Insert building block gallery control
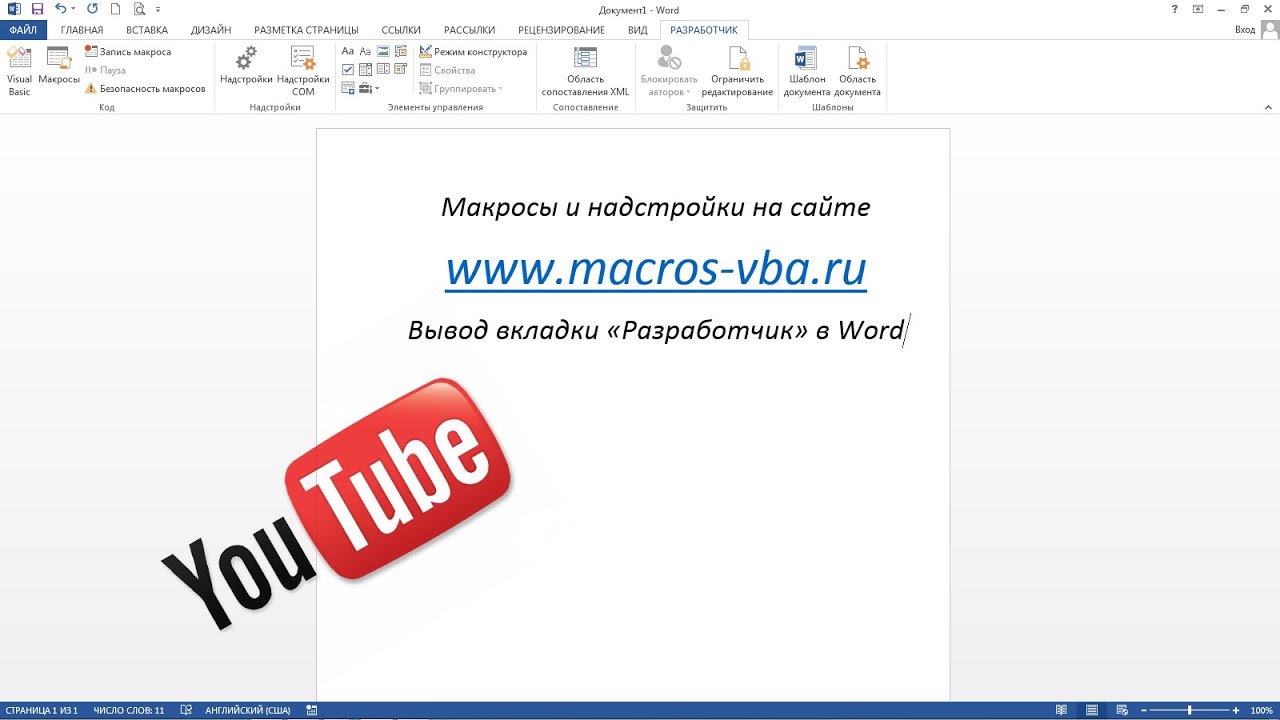Viewport: 1280px width, 720px height. point(401,51)
